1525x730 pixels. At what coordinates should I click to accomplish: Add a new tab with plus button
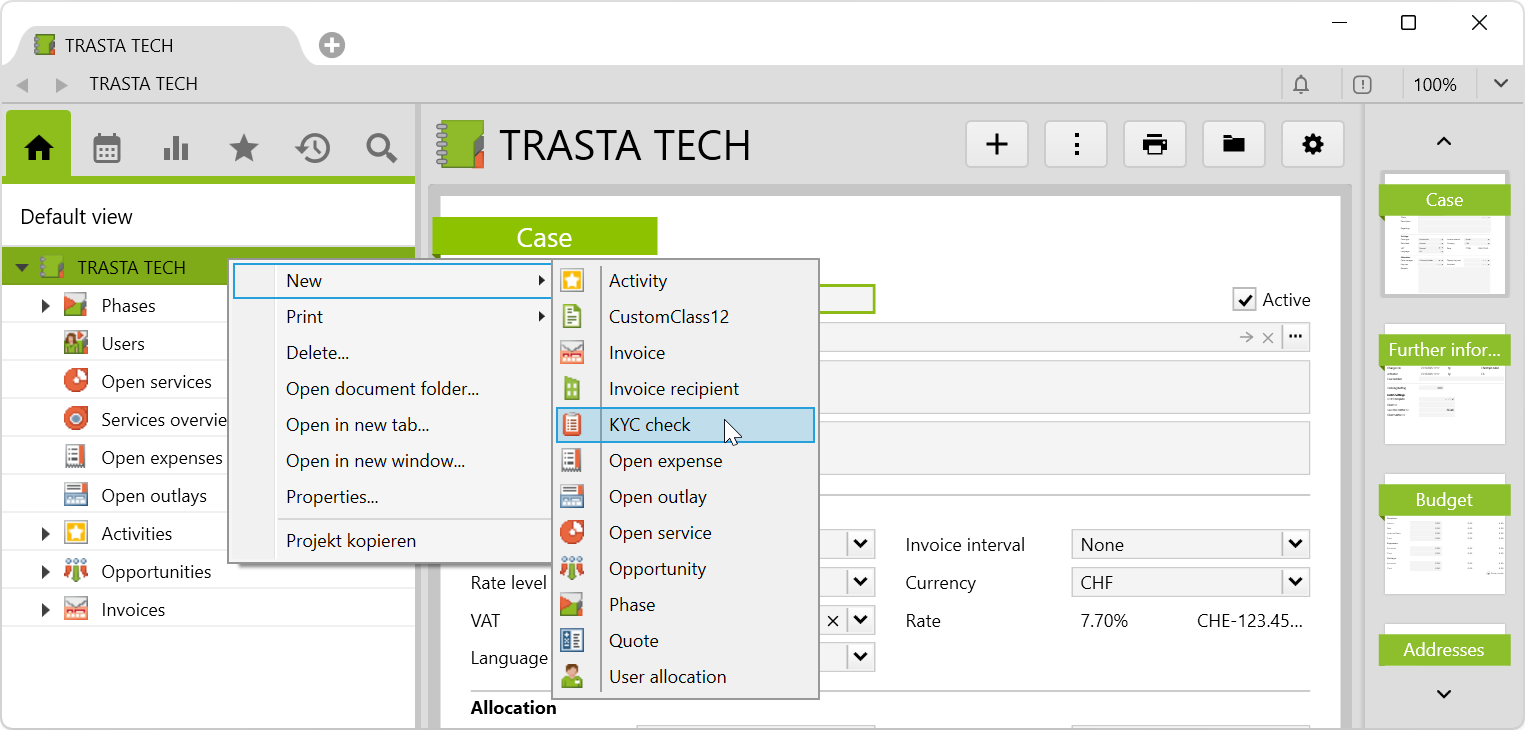pyautogui.click(x=332, y=45)
